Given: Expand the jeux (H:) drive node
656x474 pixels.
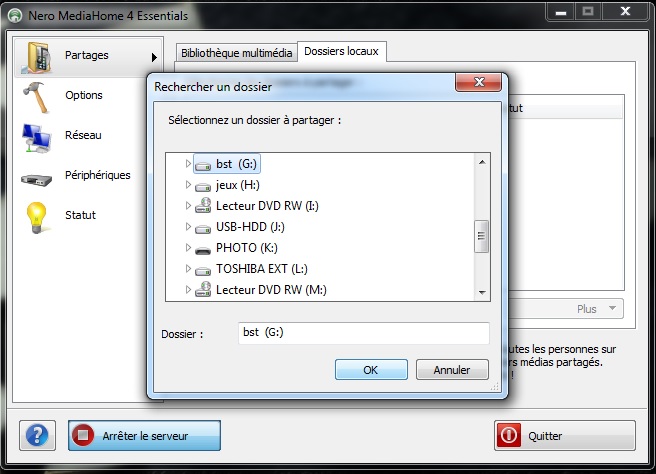Looking at the screenshot, I should 188,184.
